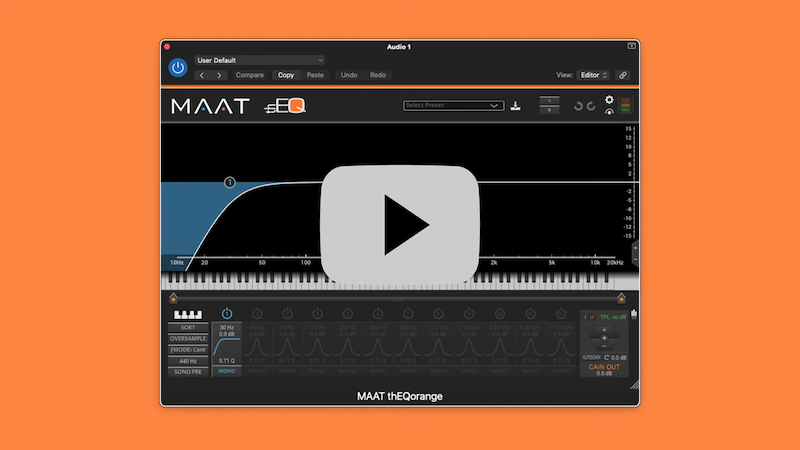
Task: Click the piano keyboard strip below the graph
Action: click(399, 281)
